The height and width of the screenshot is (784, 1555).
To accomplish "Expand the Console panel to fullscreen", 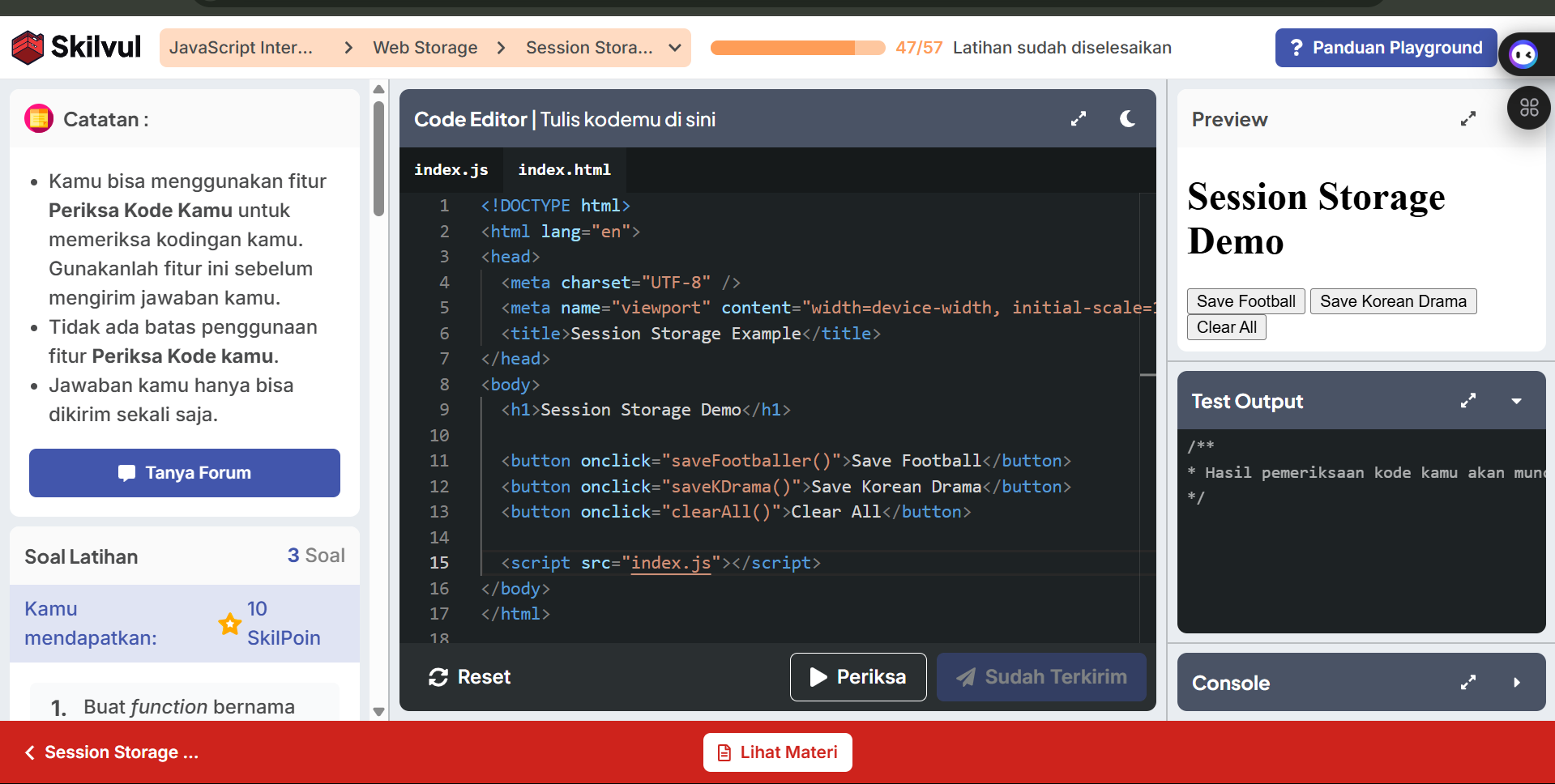I will (1467, 683).
